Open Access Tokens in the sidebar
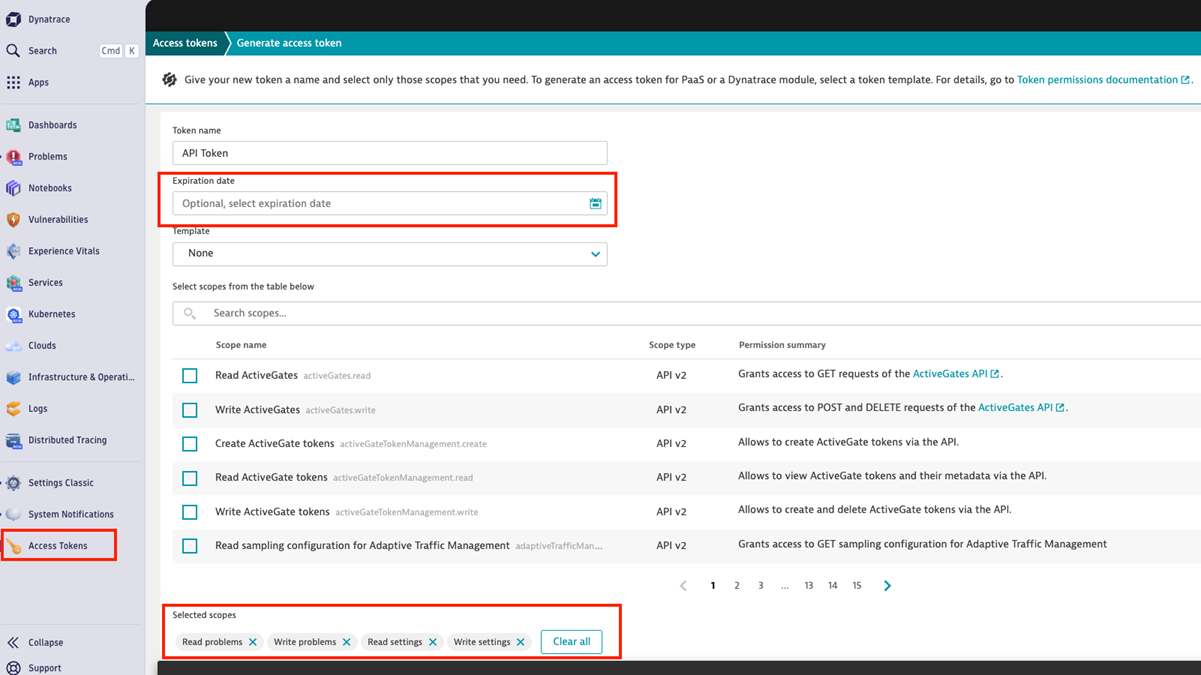The image size is (1201, 675). coord(57,546)
